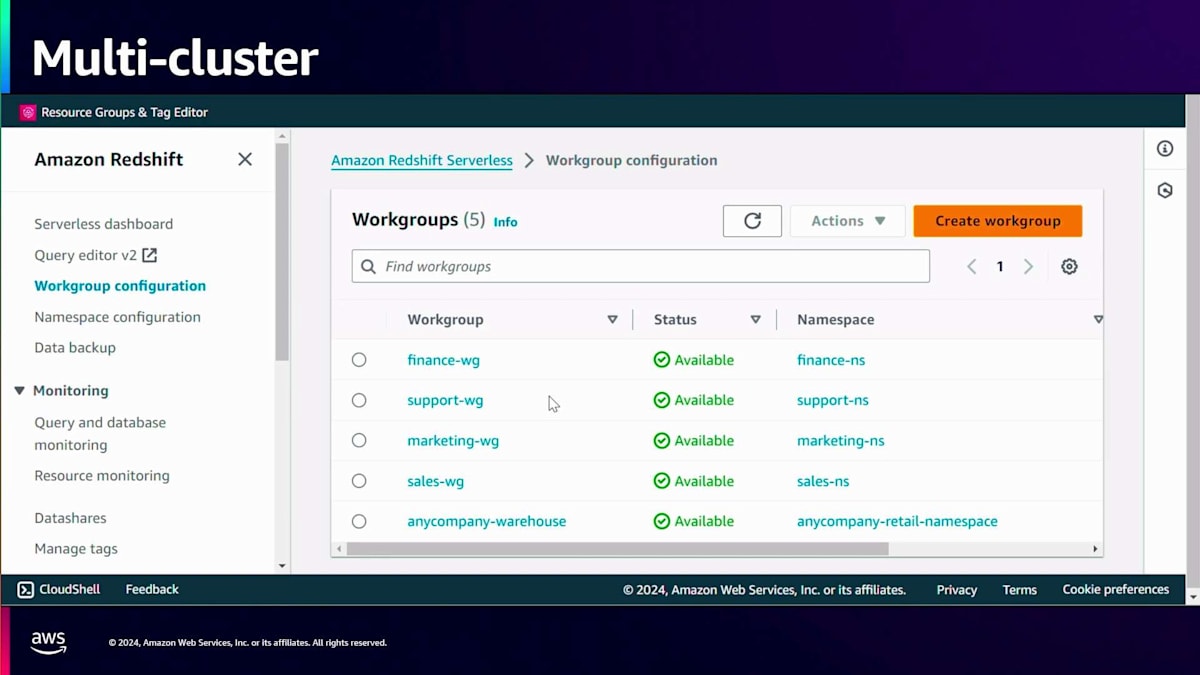Viewport: 1200px width, 675px height.
Task: Open the finance-wg workgroup link
Action: 444,360
